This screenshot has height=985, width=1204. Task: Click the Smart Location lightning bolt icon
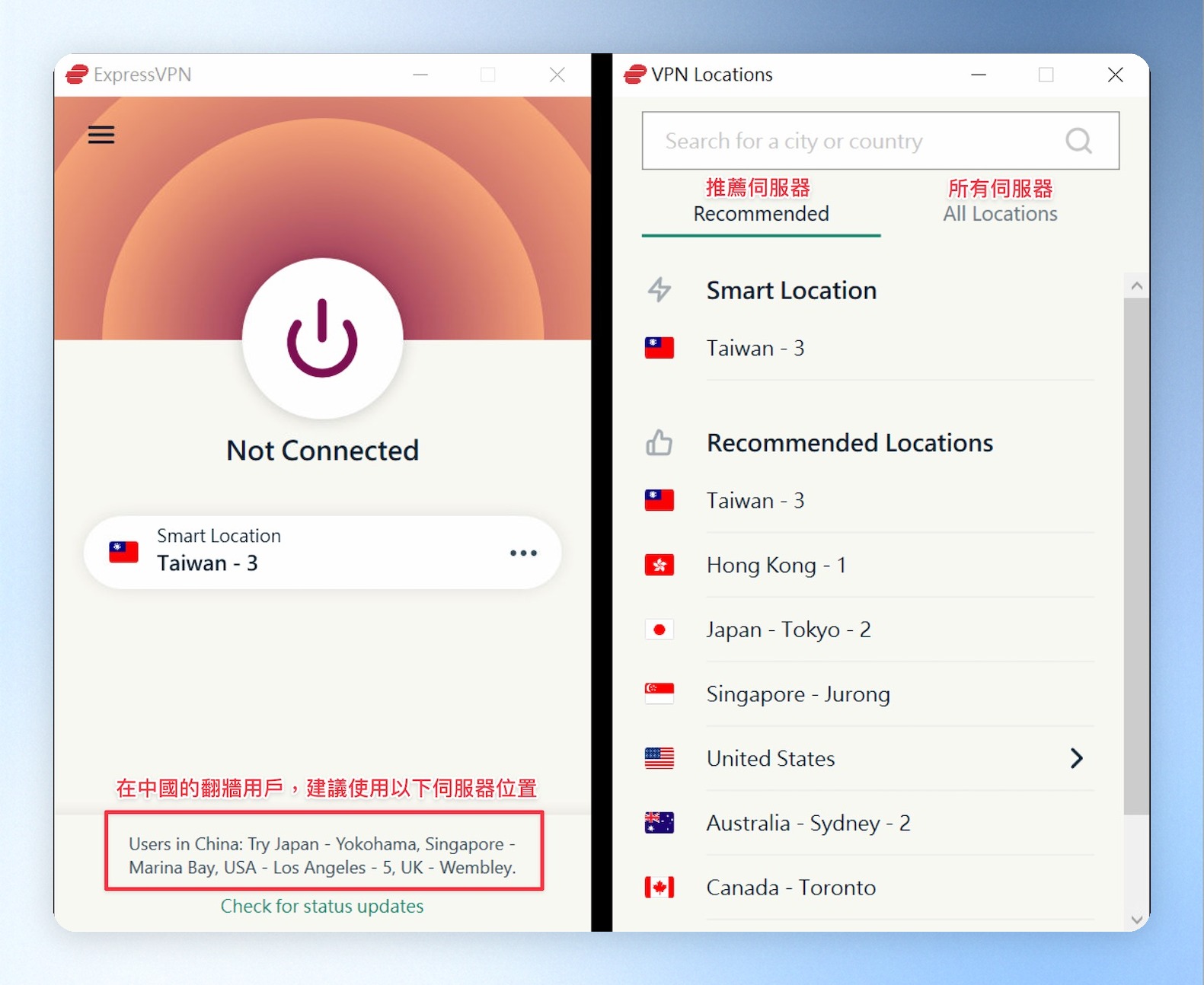pyautogui.click(x=659, y=290)
